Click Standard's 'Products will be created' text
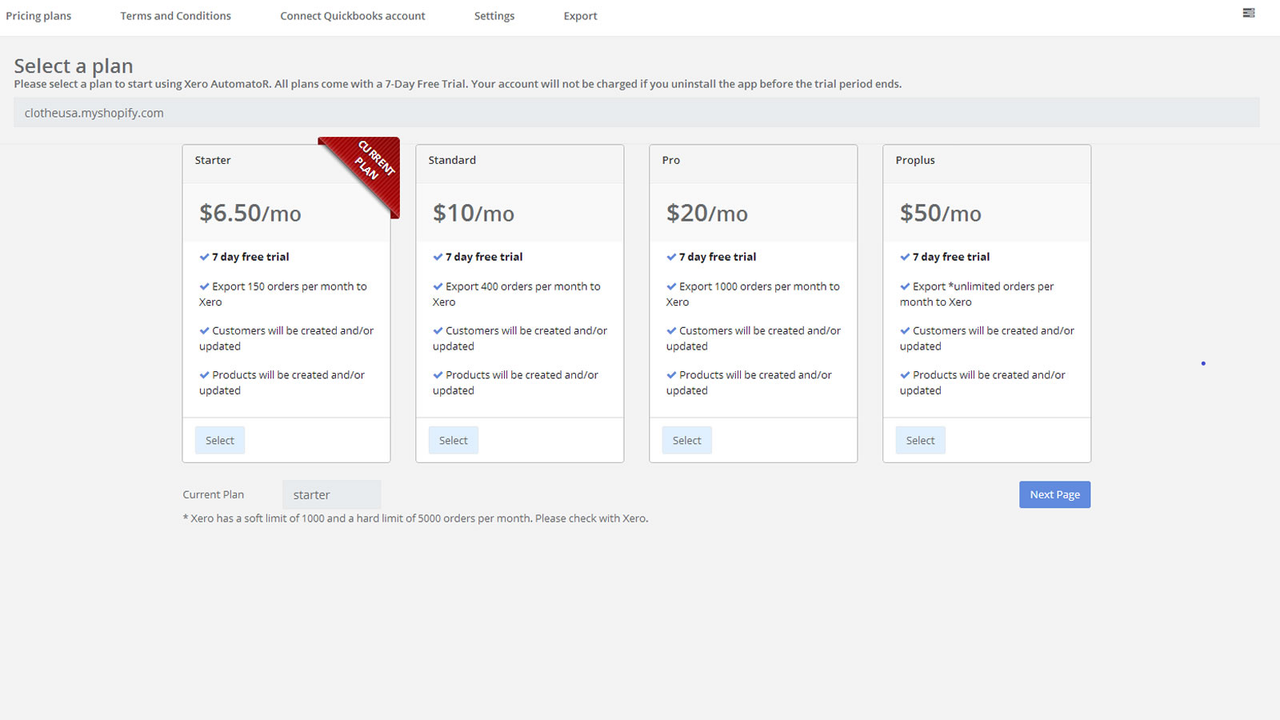This screenshot has width=1280, height=720. click(515, 383)
